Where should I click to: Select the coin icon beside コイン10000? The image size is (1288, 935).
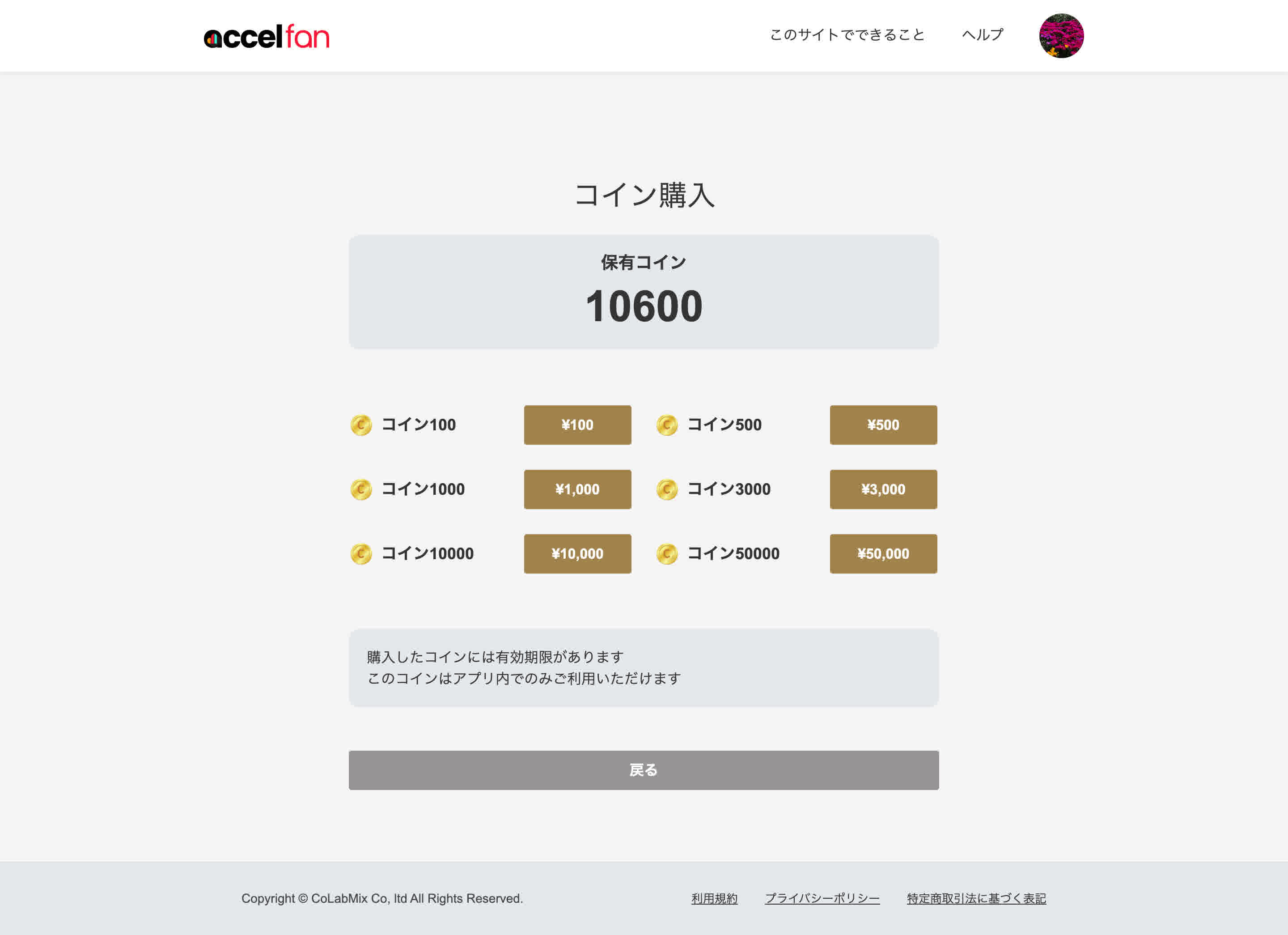361,554
